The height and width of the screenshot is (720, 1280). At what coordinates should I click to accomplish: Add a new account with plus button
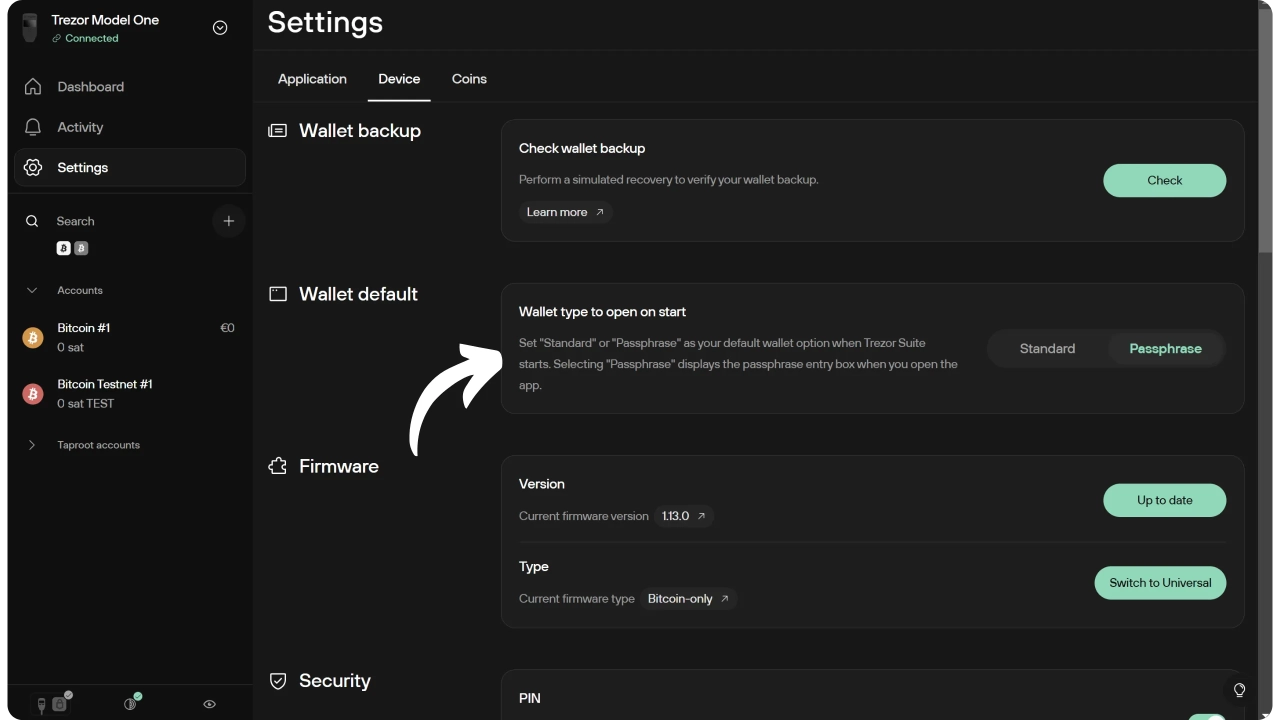coord(229,221)
